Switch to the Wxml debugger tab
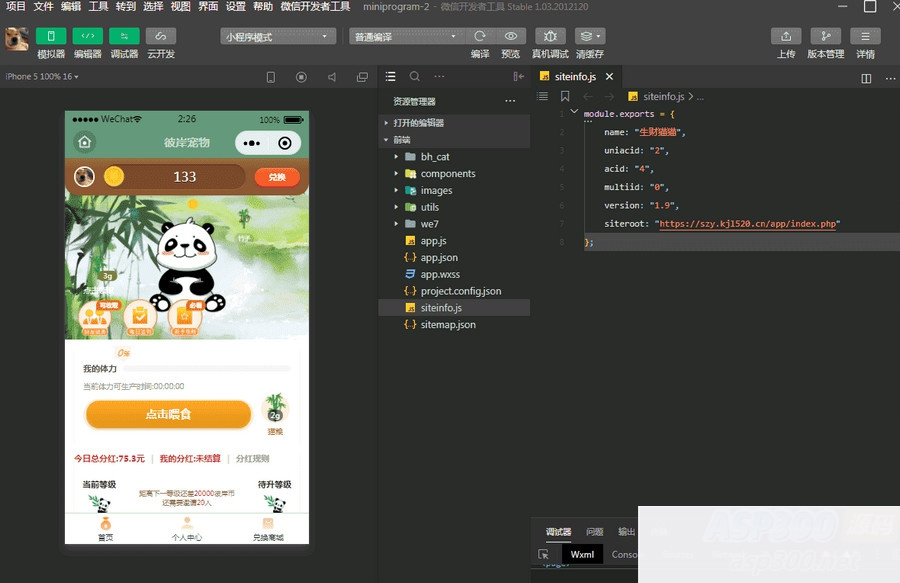 coord(581,554)
